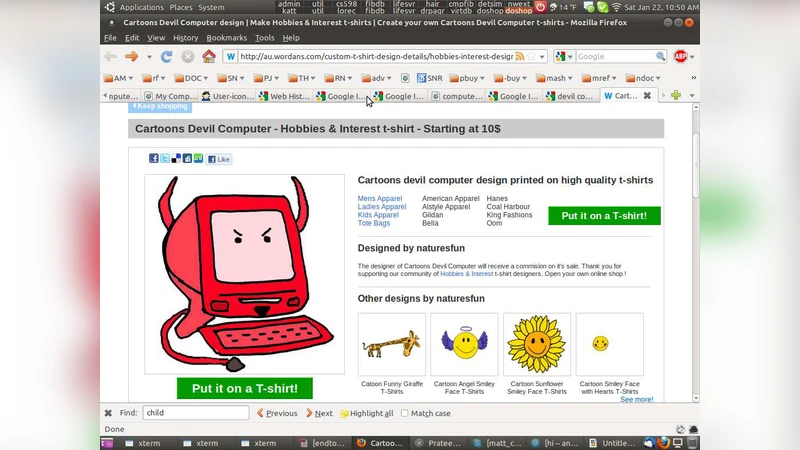The width and height of the screenshot is (800, 450).
Task: Share the design via the Facebook icon
Action: click(154, 158)
